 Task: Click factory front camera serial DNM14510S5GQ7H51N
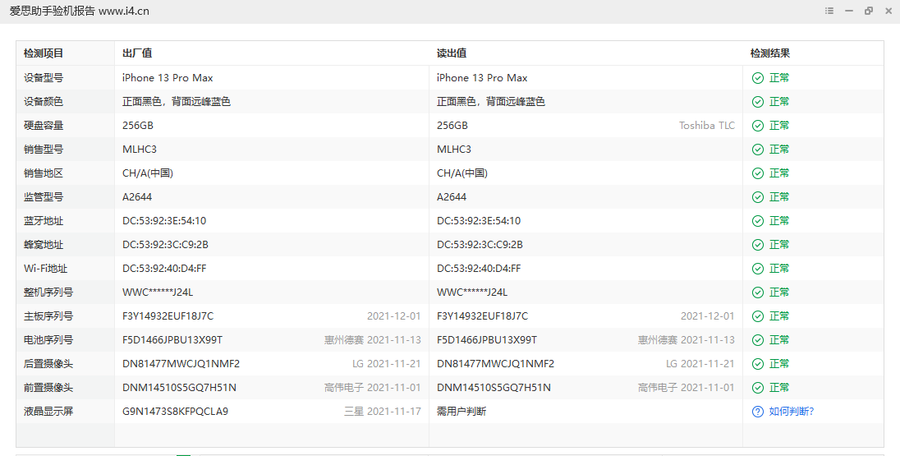pyautogui.click(x=179, y=388)
